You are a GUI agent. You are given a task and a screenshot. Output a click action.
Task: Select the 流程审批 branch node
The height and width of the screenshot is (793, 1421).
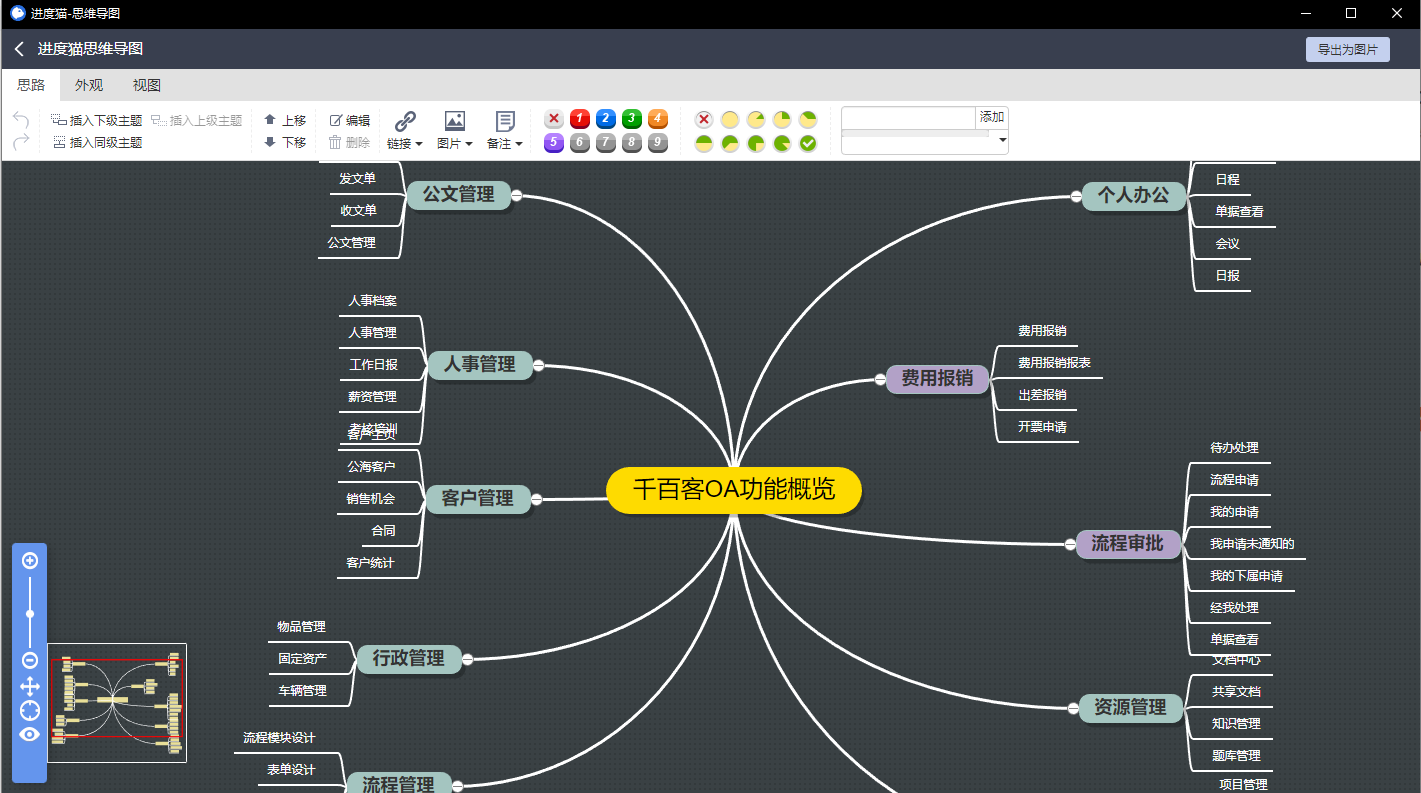coord(1128,544)
